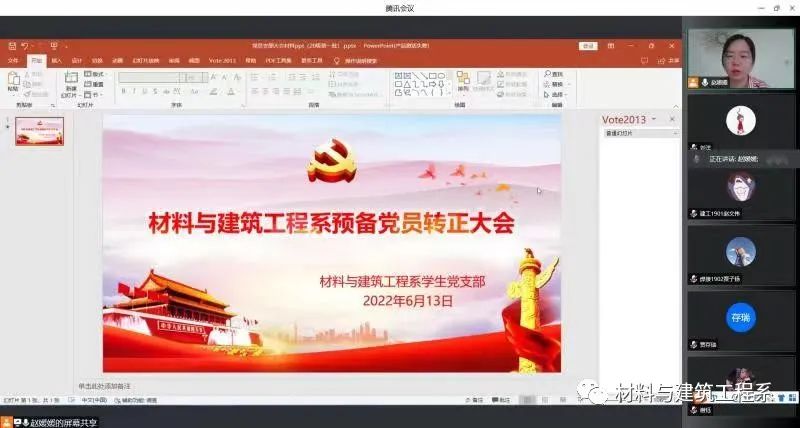Open the Font size combo box

point(194,78)
